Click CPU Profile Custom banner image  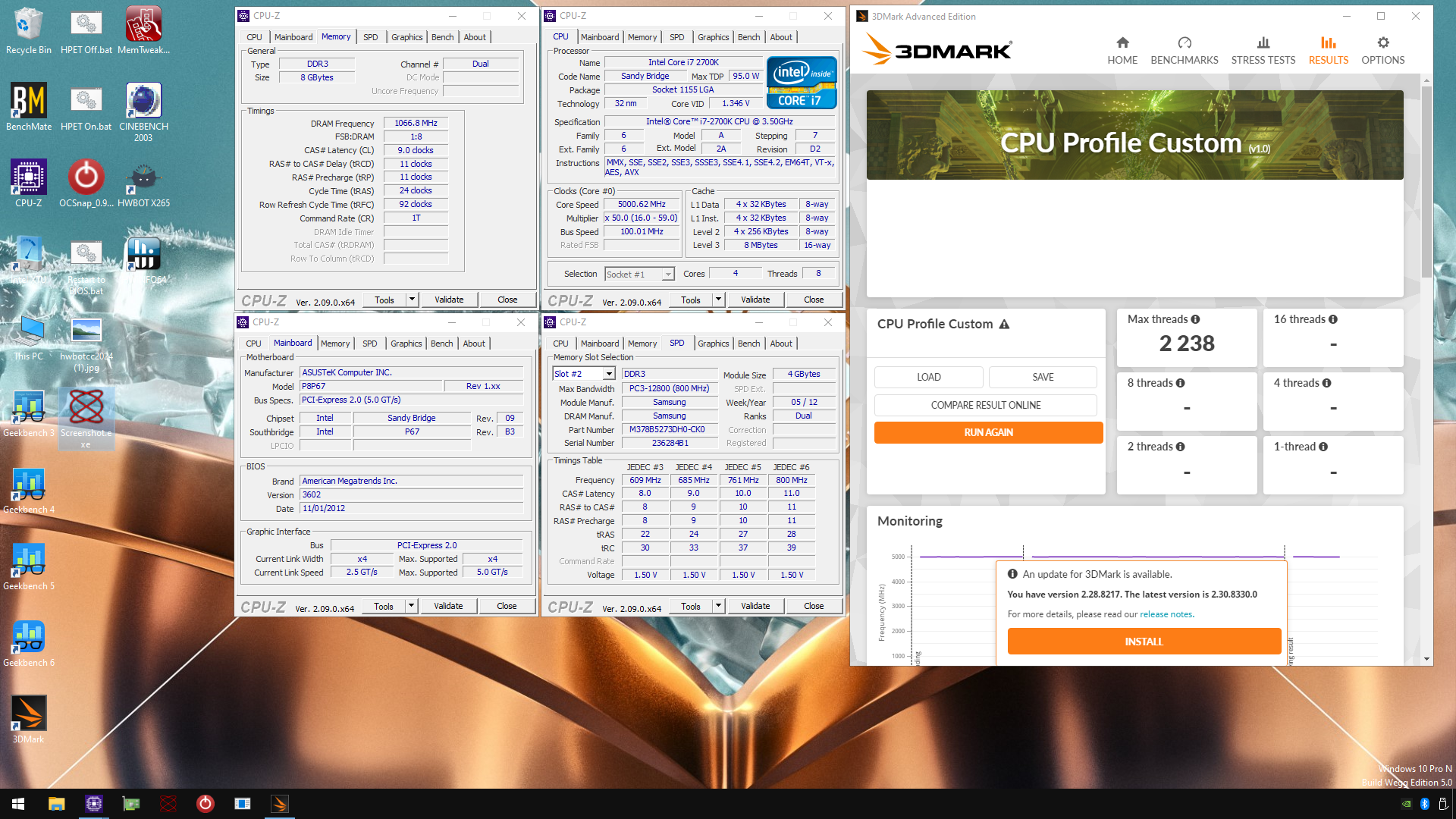(1134, 135)
